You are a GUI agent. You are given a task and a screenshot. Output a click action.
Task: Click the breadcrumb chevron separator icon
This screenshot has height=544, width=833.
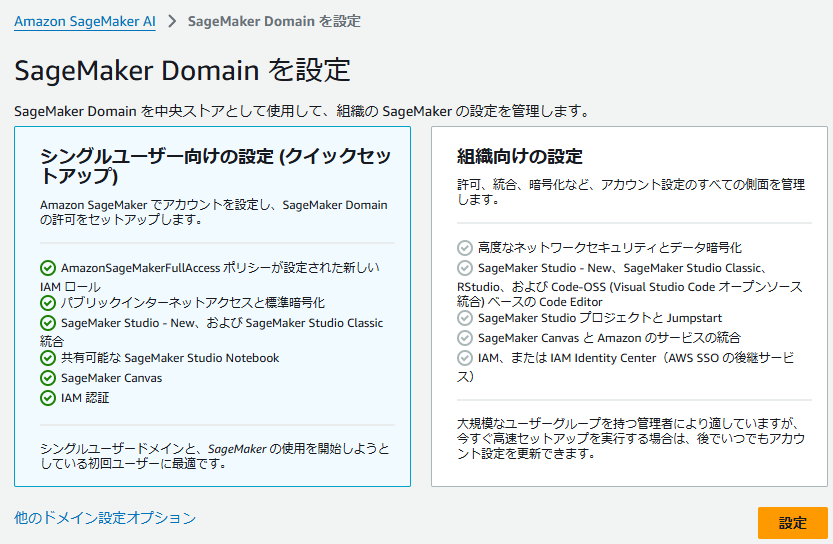pos(172,21)
